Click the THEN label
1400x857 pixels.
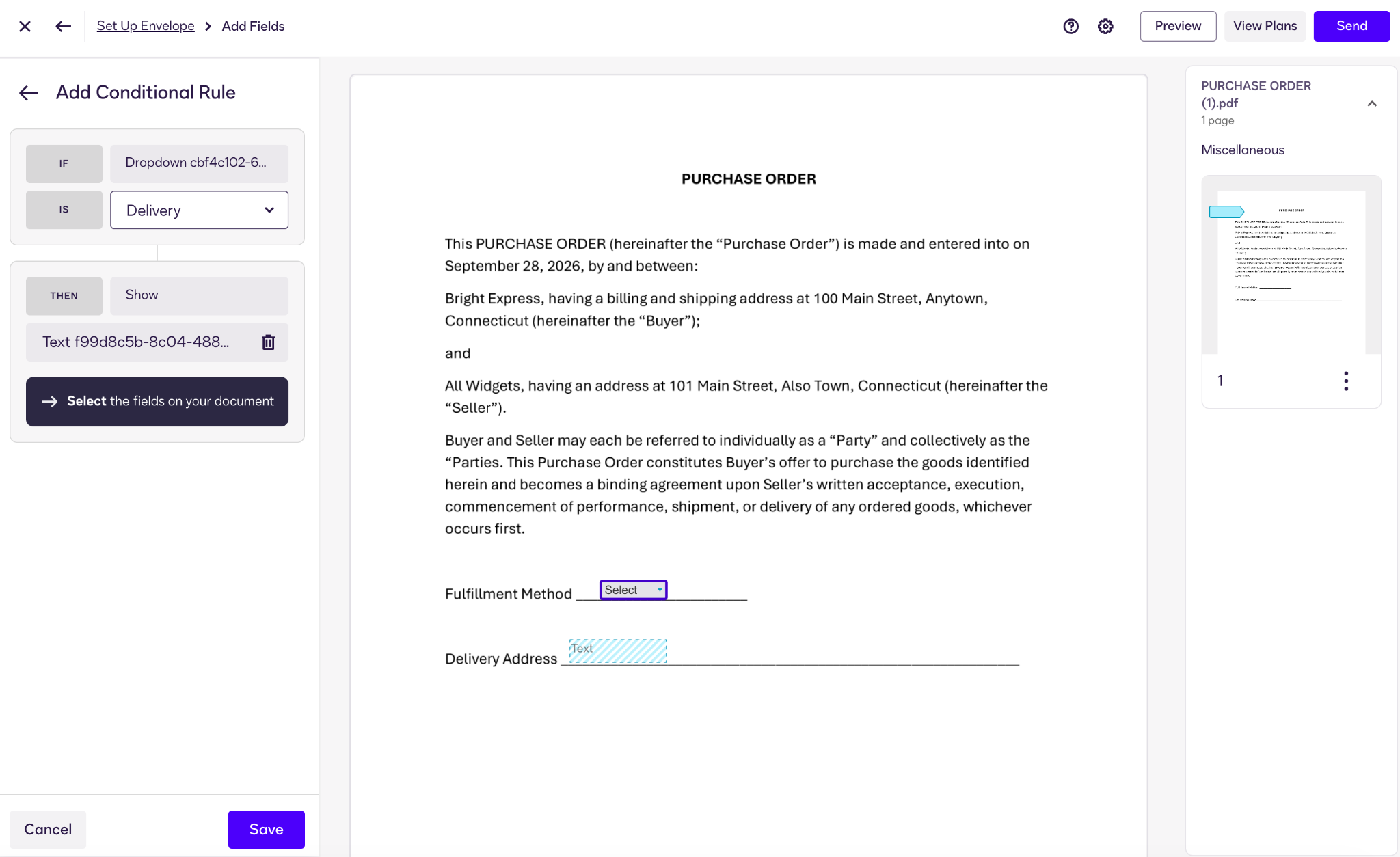[x=64, y=295]
